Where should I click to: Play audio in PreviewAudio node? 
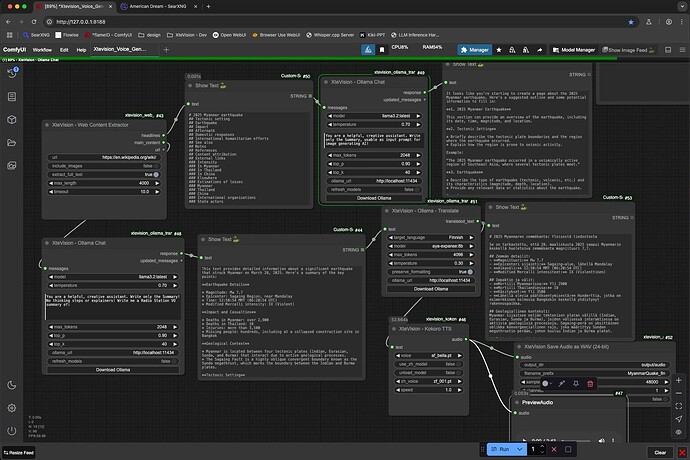pyautogui.click(x=524, y=440)
